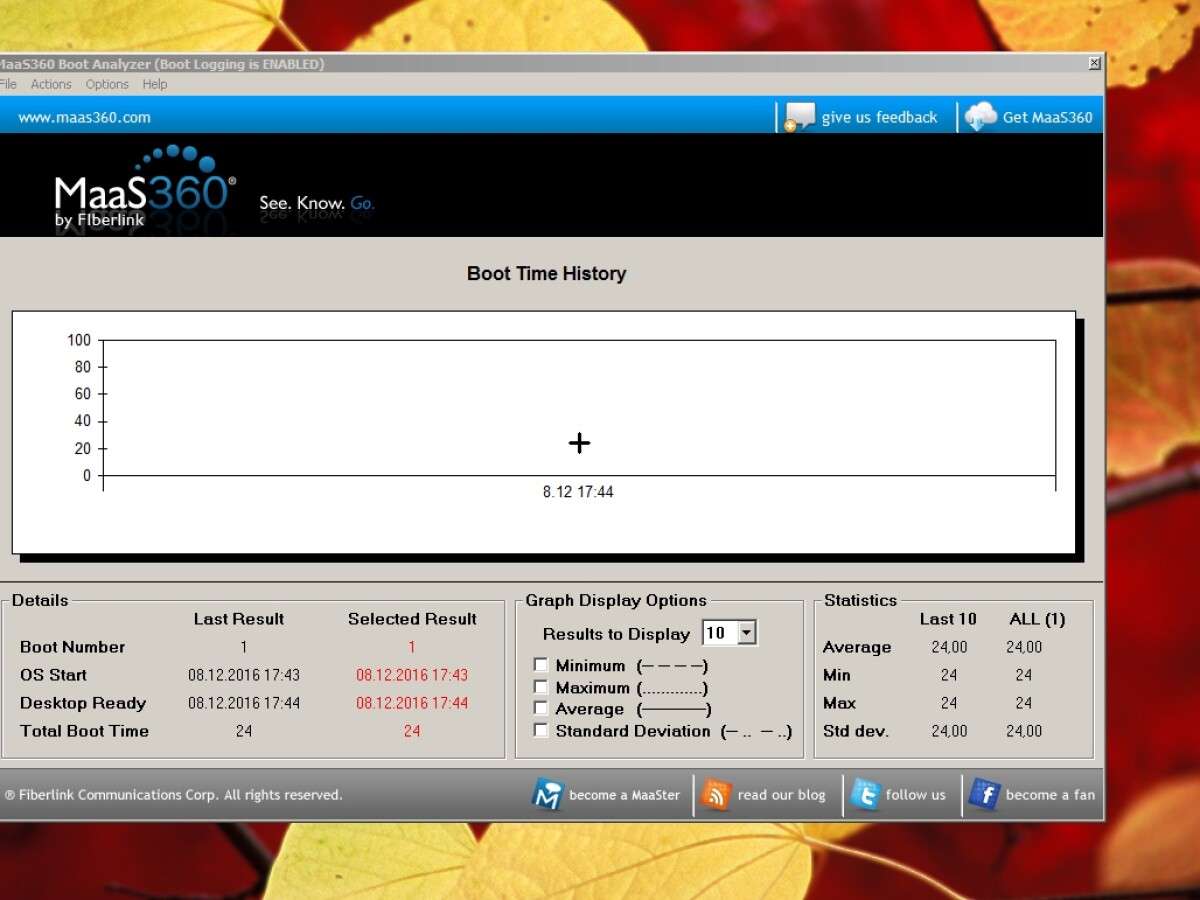Open the Options menu
Screen dimensions: 1200x900
point(107,85)
